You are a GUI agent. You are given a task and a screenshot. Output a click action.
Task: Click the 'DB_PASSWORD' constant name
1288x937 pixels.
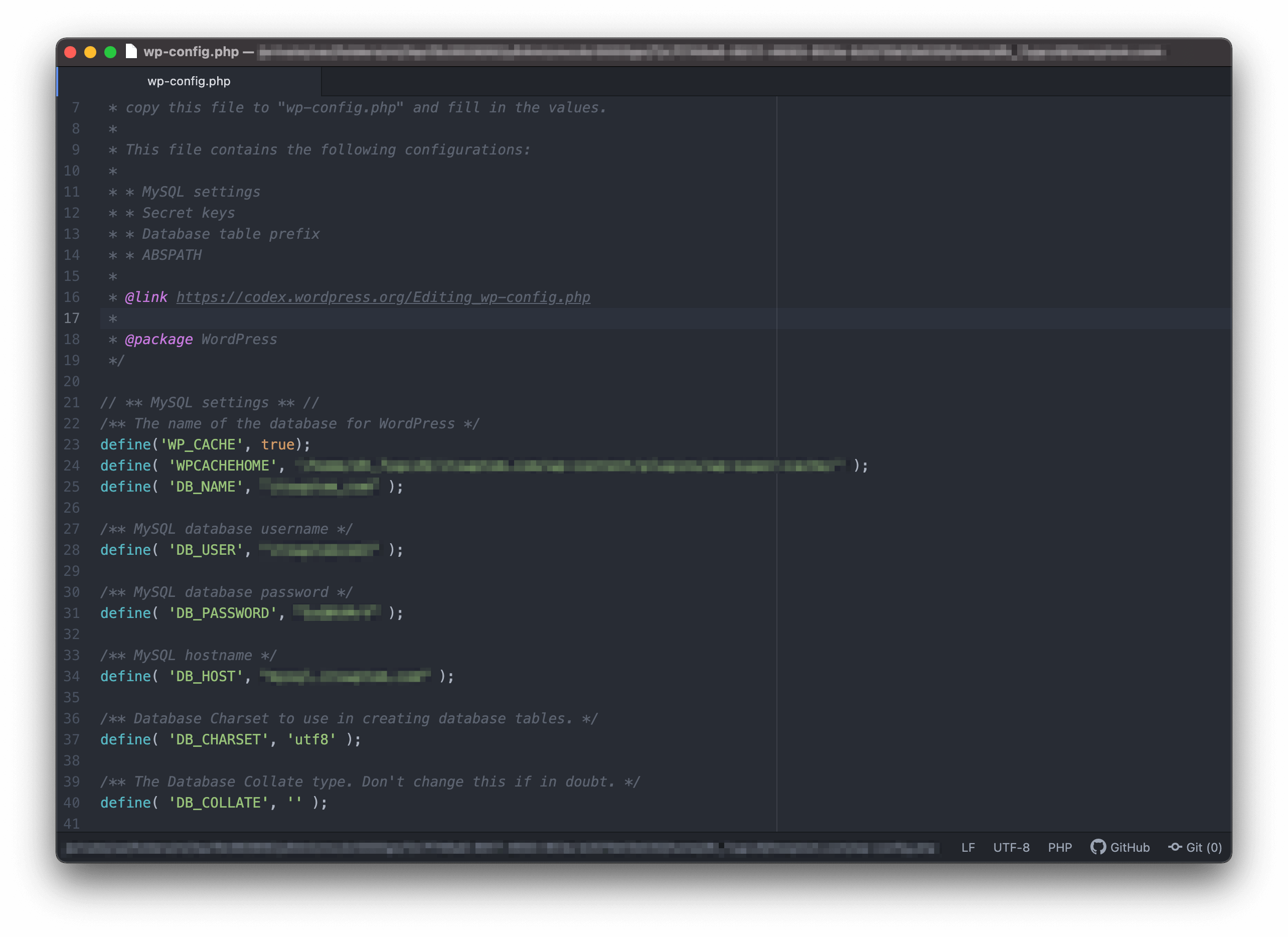tap(222, 613)
